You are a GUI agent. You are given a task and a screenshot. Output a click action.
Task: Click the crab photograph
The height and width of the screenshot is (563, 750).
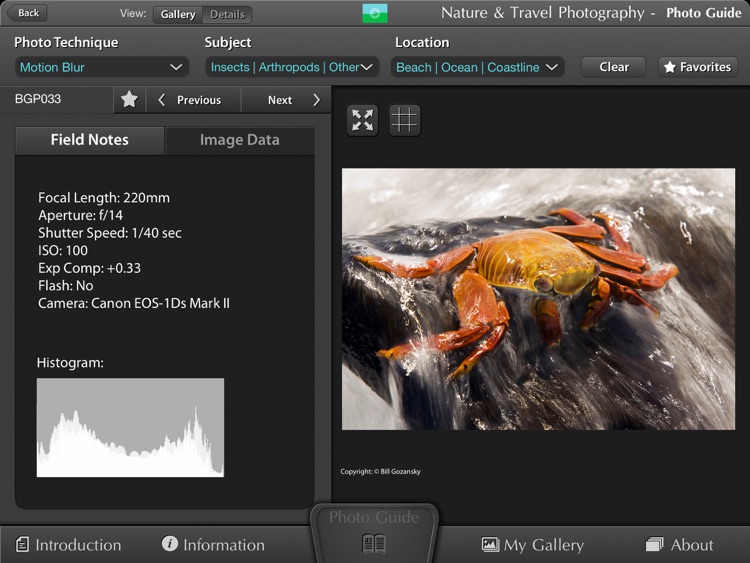pyautogui.click(x=538, y=298)
